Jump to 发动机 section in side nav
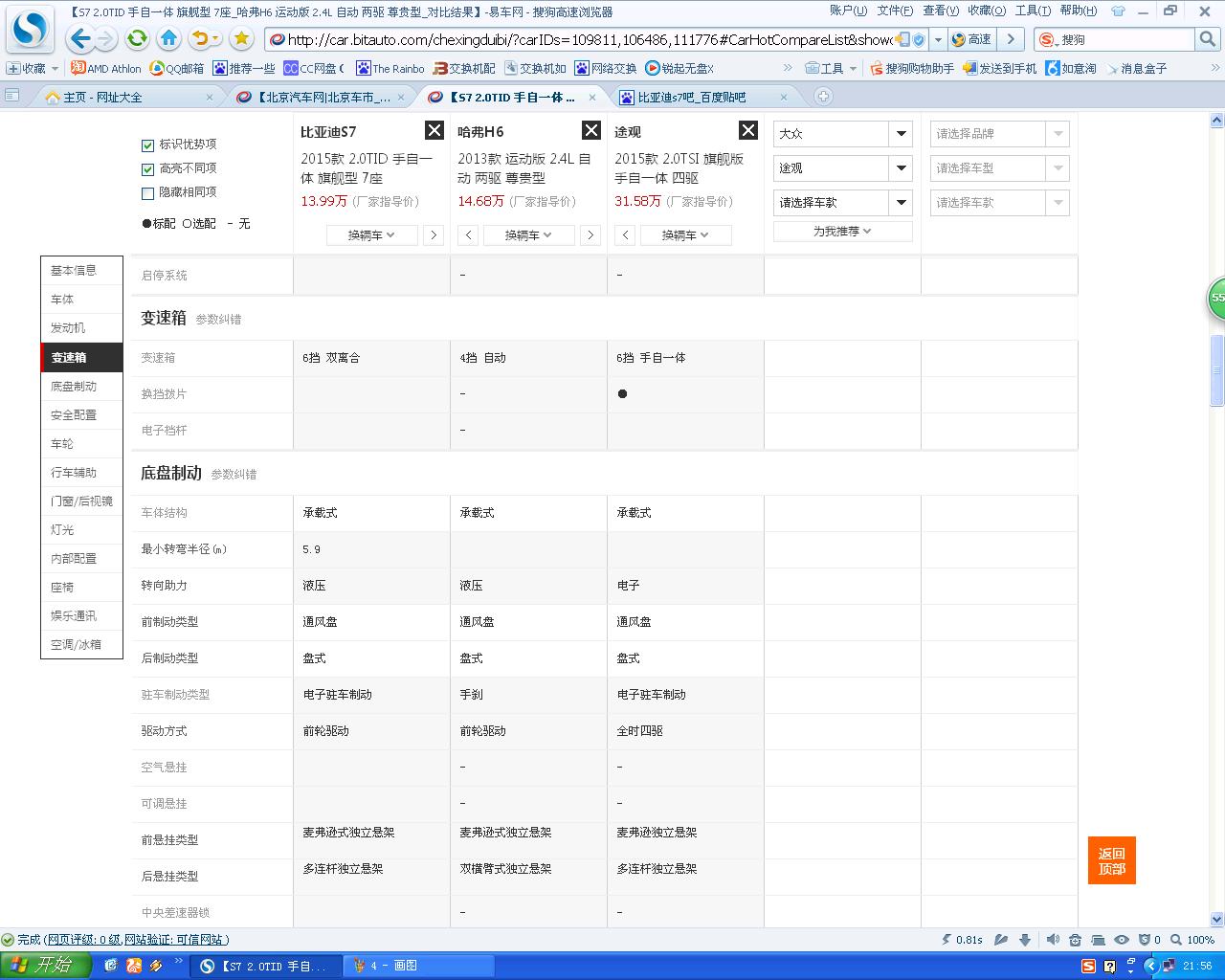The width and height of the screenshot is (1225, 980). coord(81,328)
